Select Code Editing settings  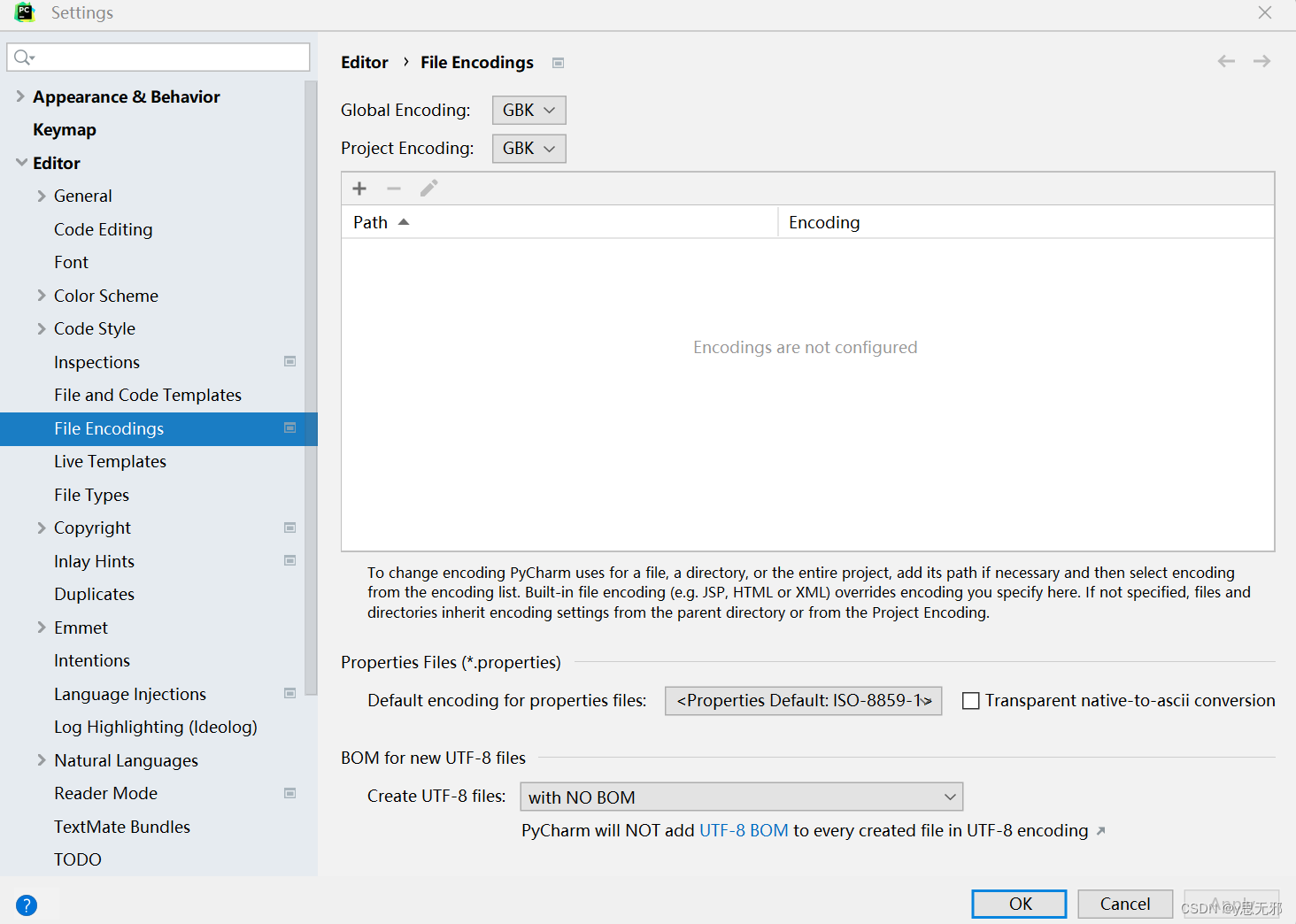pyautogui.click(x=104, y=229)
